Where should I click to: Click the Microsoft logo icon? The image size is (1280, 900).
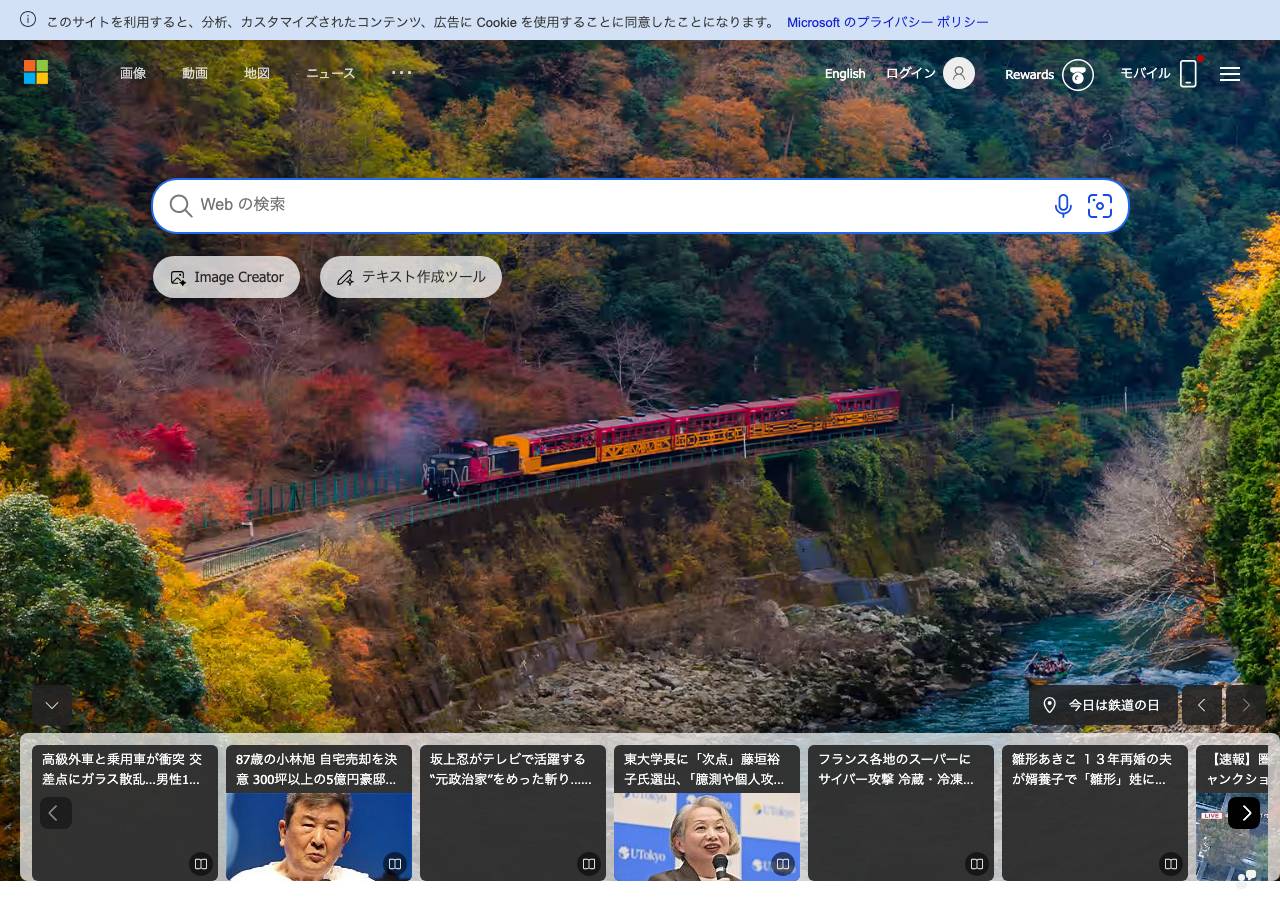[x=36, y=72]
